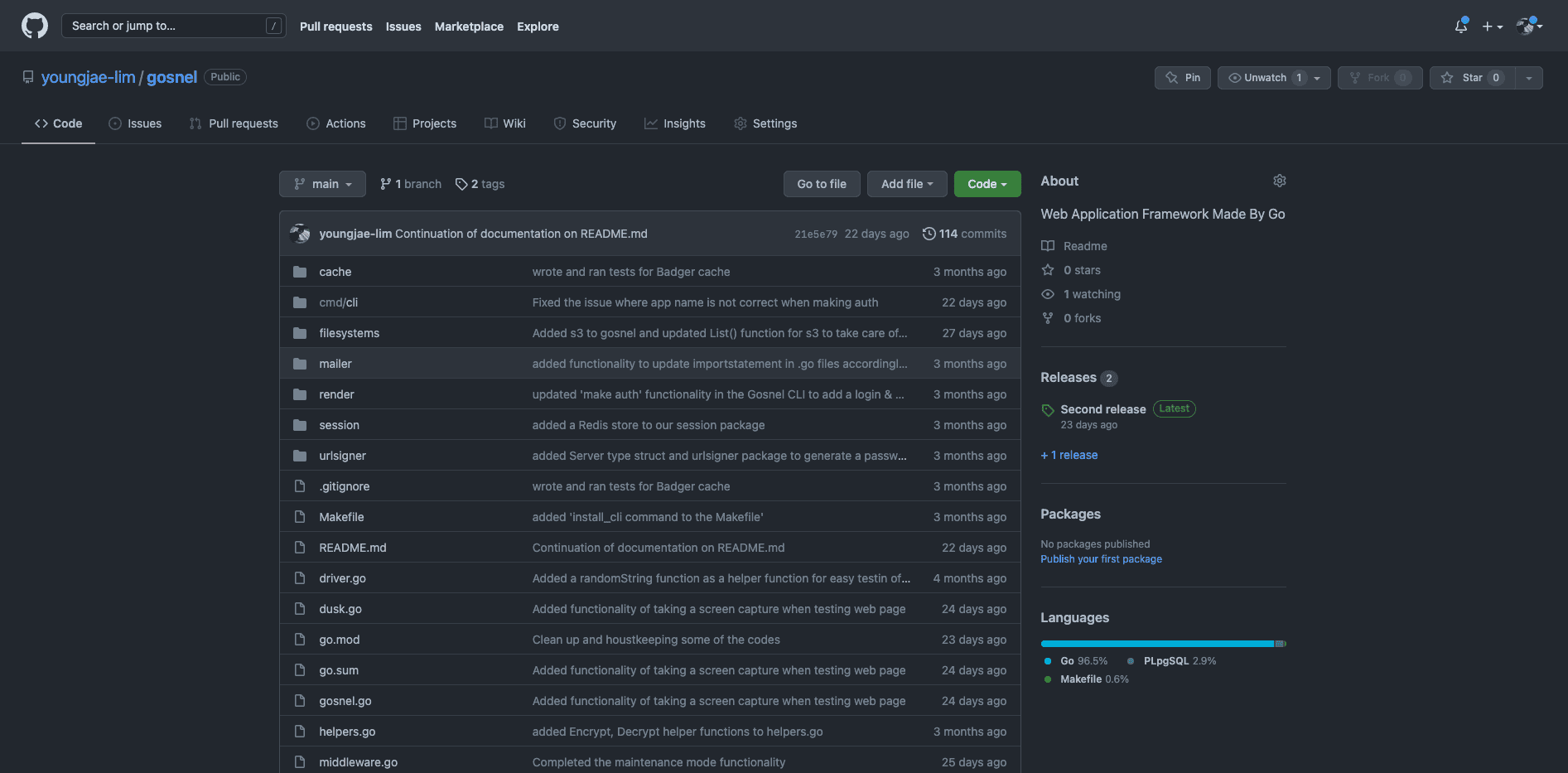Click the fork icon beside 0 forks

[1048, 318]
